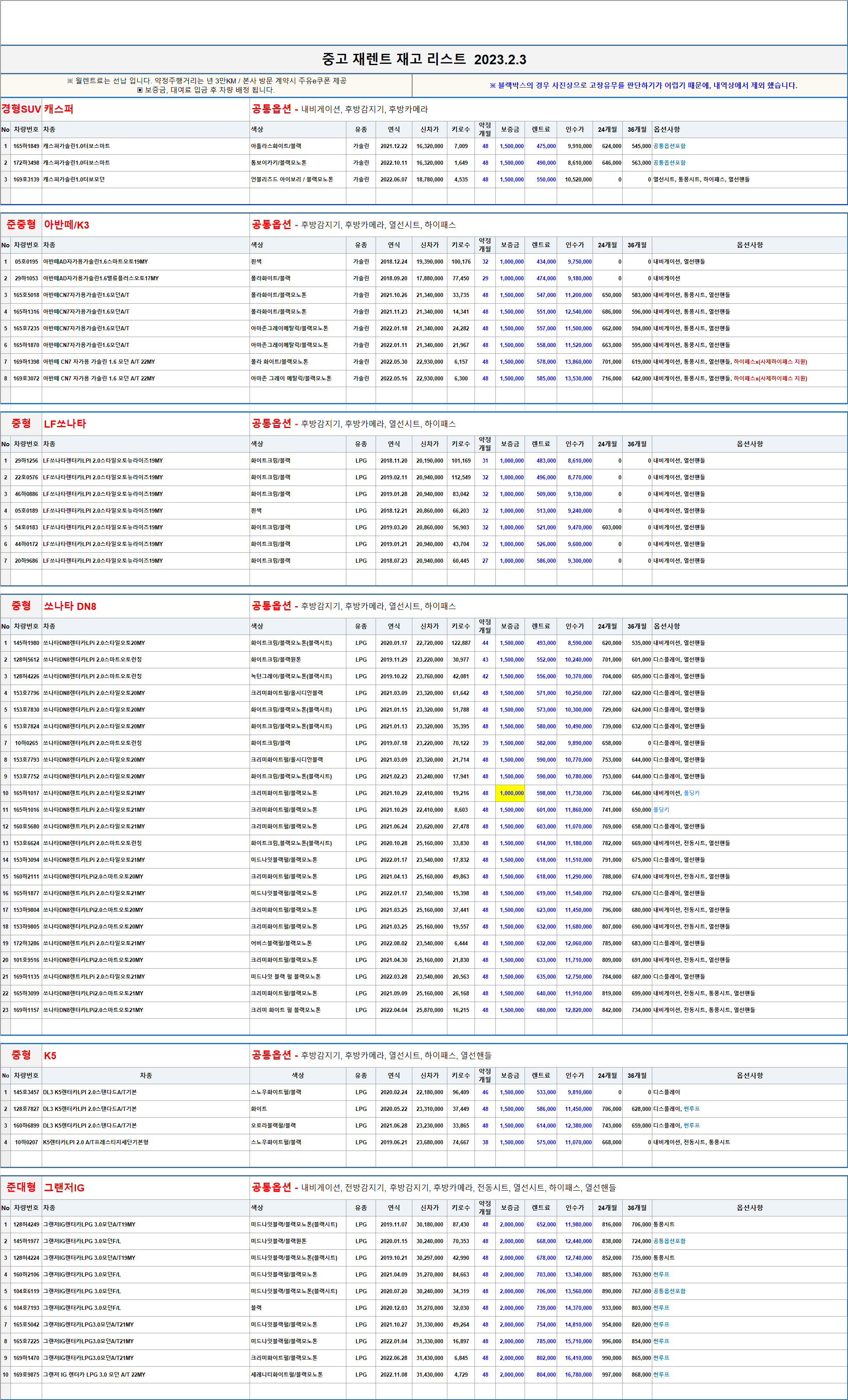Viewport: 848px width, 1400px height.
Task: Click the 약정개월 header in the 그랜저IG table
Action: [485, 1207]
